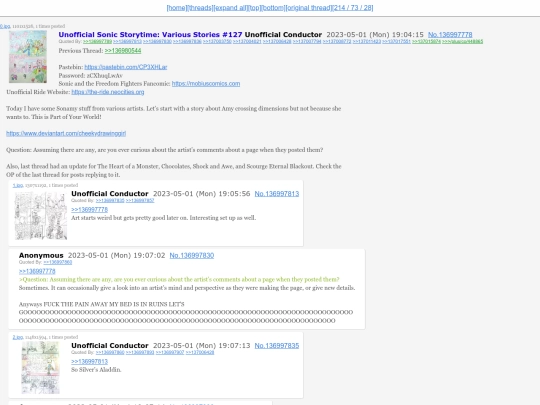The image size is (540, 405).
Task: Click the "So Silver's Aladdin." text
Action: [96, 370]
